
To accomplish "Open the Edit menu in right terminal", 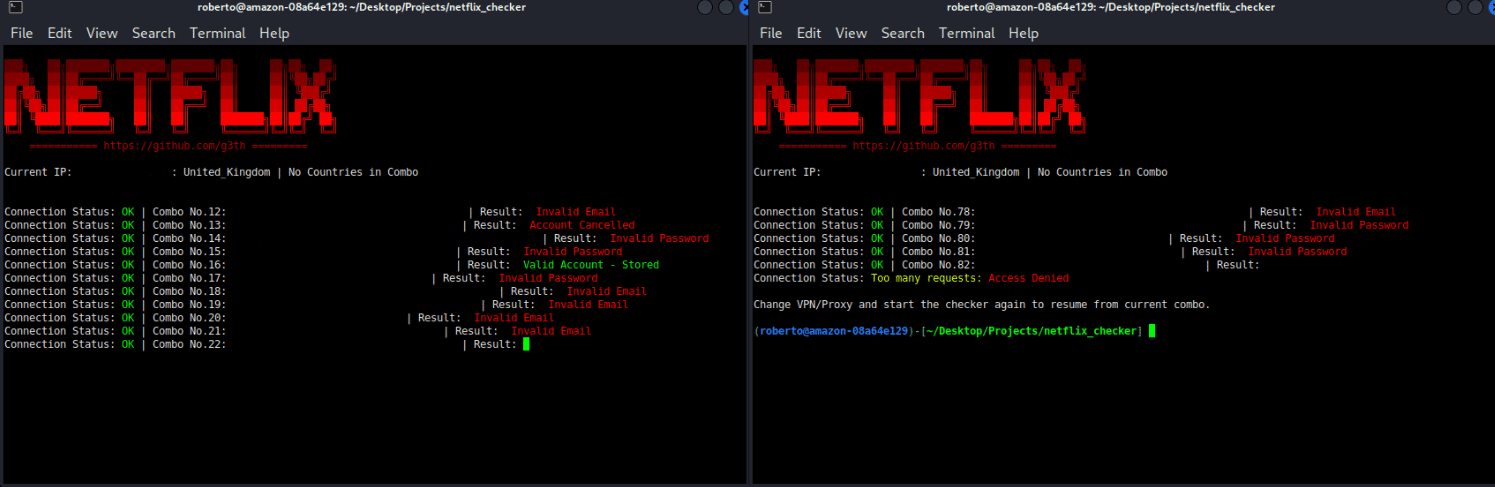I will pyautogui.click(x=809, y=33).
